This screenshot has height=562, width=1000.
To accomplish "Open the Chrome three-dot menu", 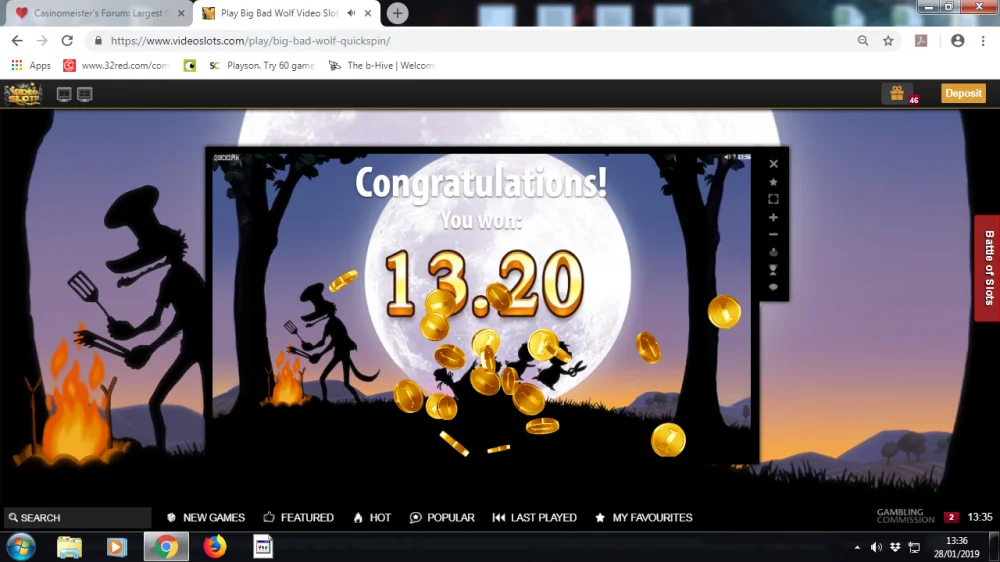I will click(983, 41).
